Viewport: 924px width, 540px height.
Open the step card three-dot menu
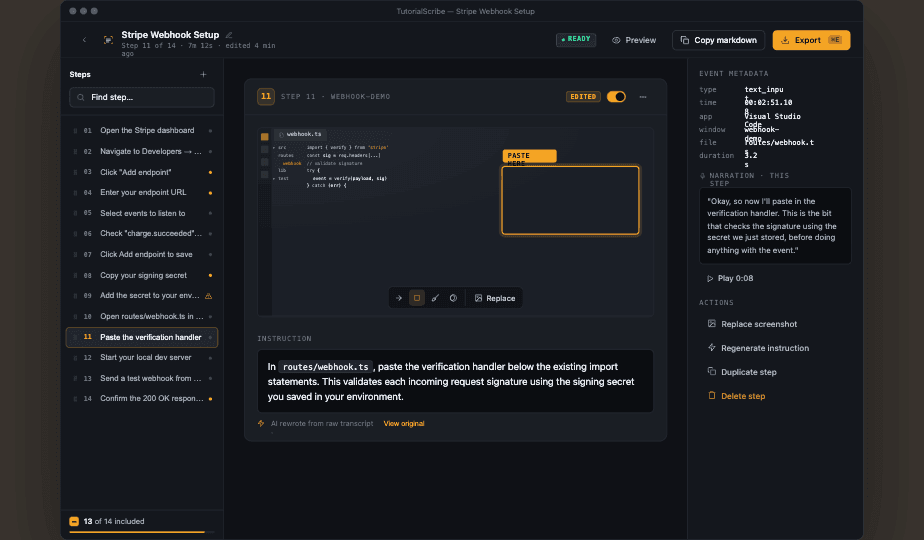tap(643, 97)
